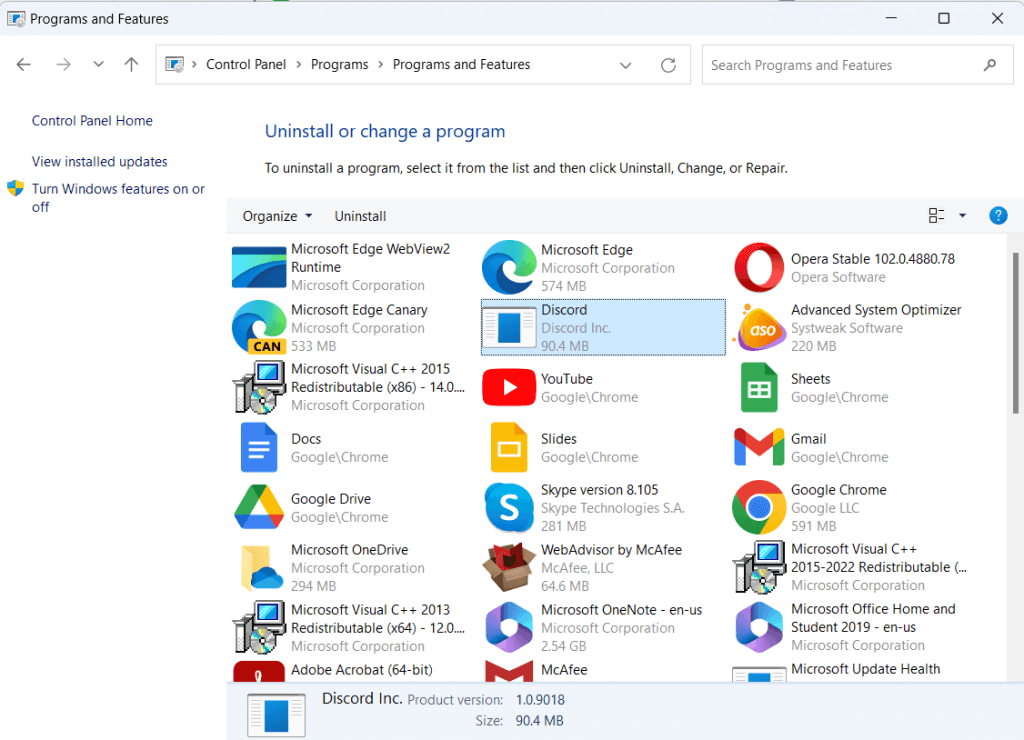Select the Google Drive icon
The image size is (1024, 740).
(x=259, y=507)
